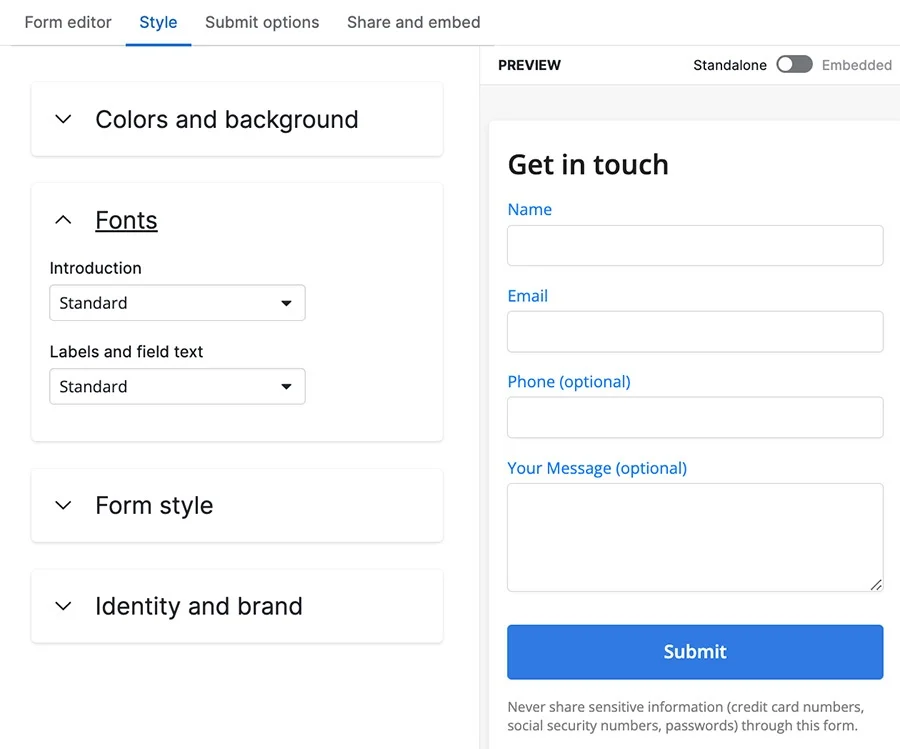Go to the Share and embed tab
Viewport: 900px width, 749px height.
(413, 22)
